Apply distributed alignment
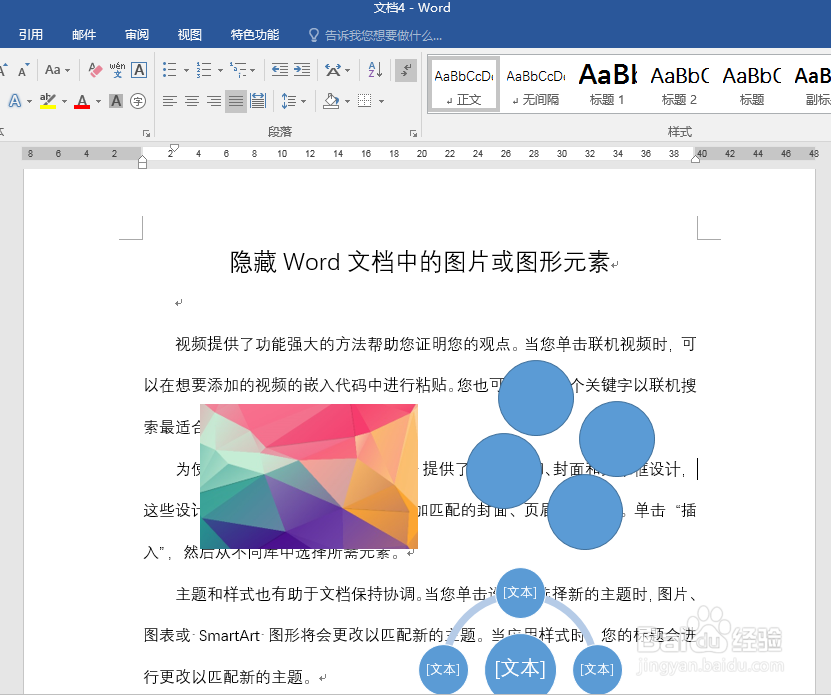The height and width of the screenshot is (695, 831). click(258, 101)
